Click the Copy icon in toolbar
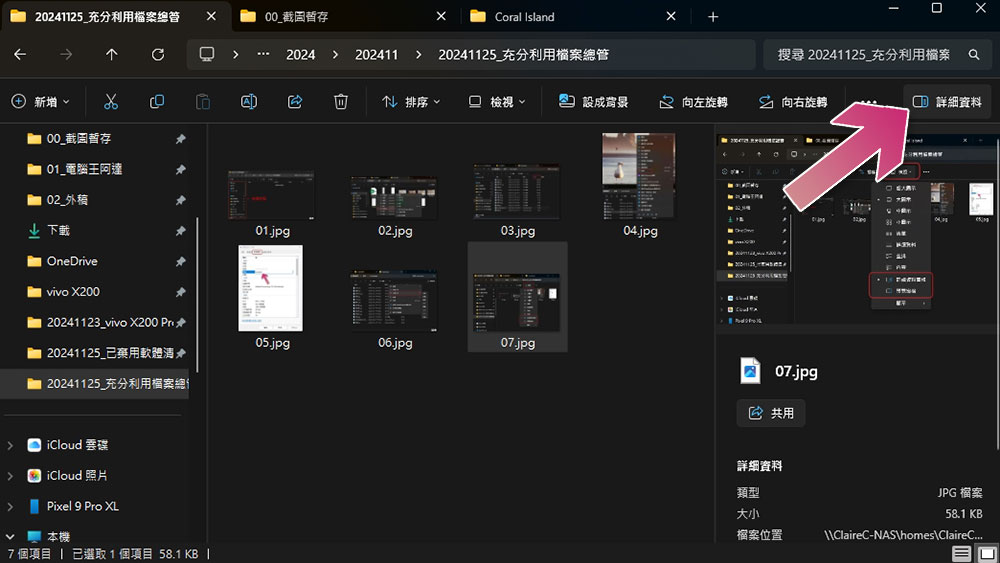Viewport: 1000px width, 563px height. pyautogui.click(x=157, y=101)
